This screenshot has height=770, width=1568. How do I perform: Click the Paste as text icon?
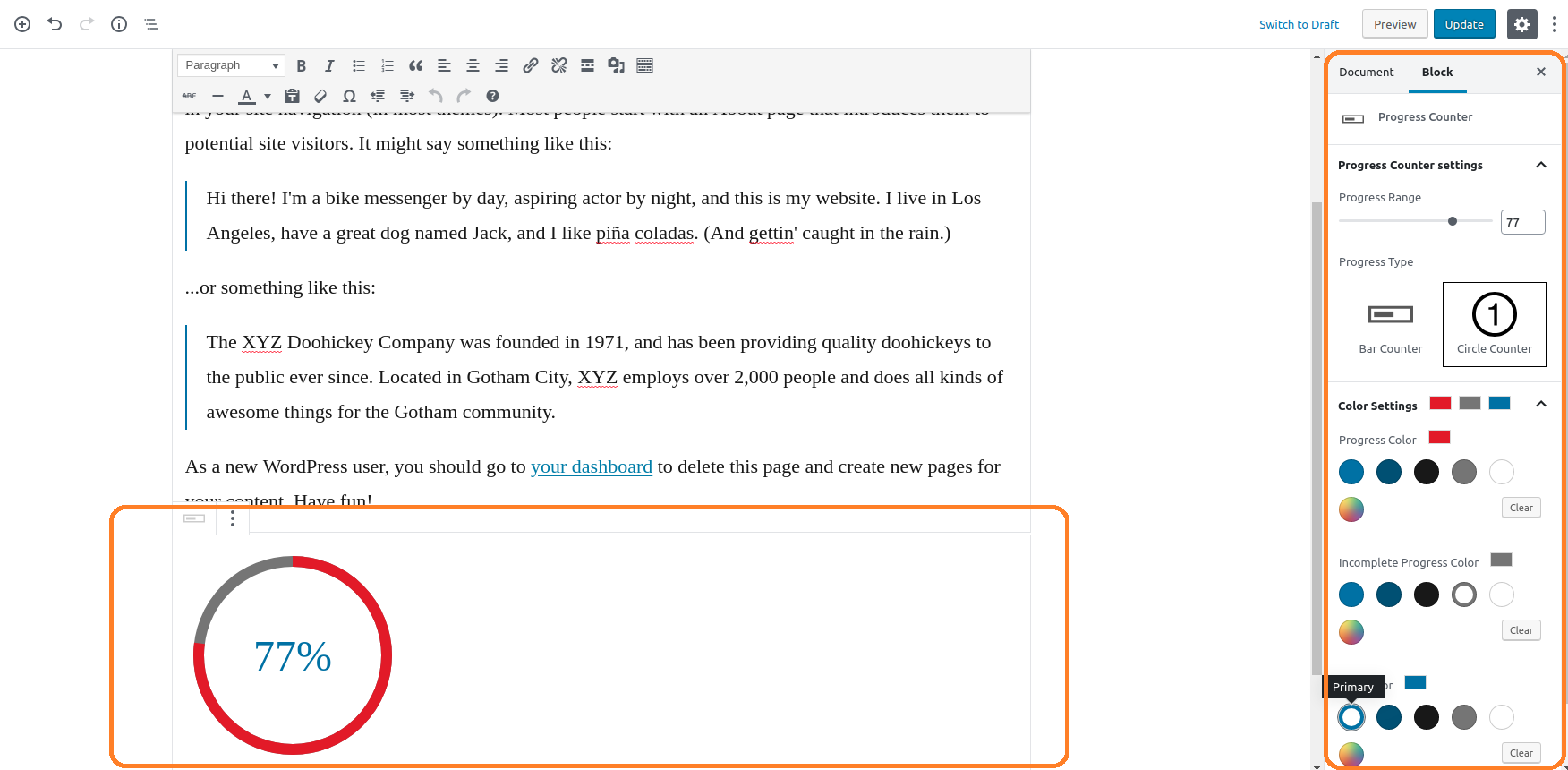[x=292, y=96]
